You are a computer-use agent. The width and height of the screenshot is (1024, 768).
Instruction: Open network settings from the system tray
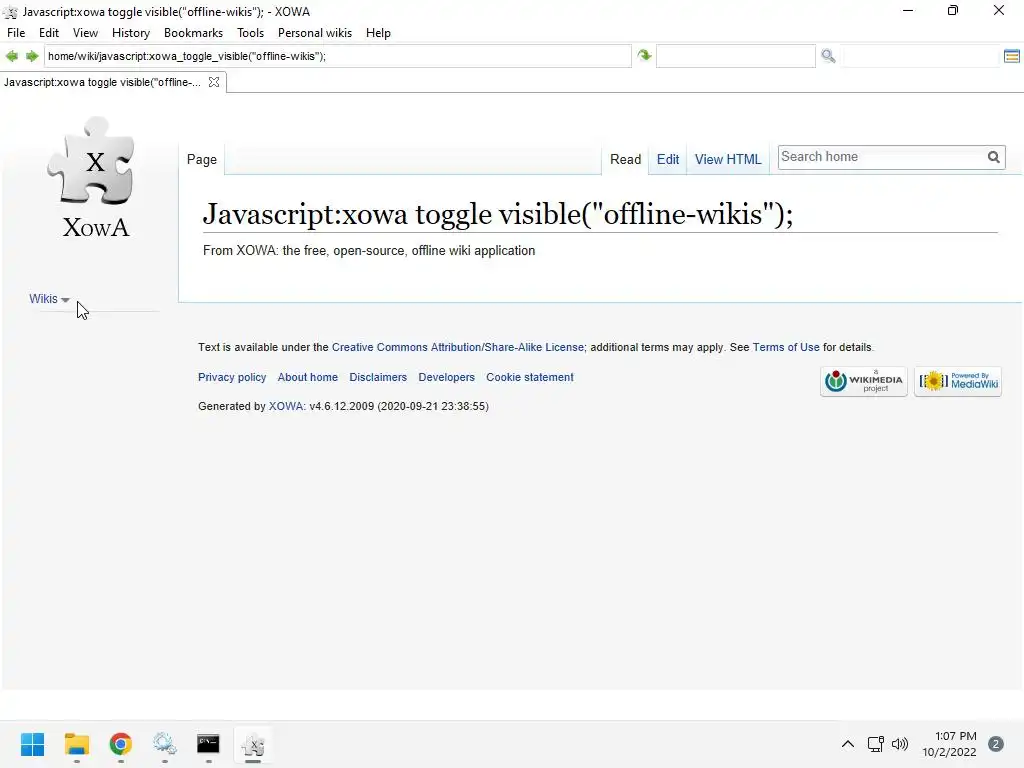[x=876, y=744]
